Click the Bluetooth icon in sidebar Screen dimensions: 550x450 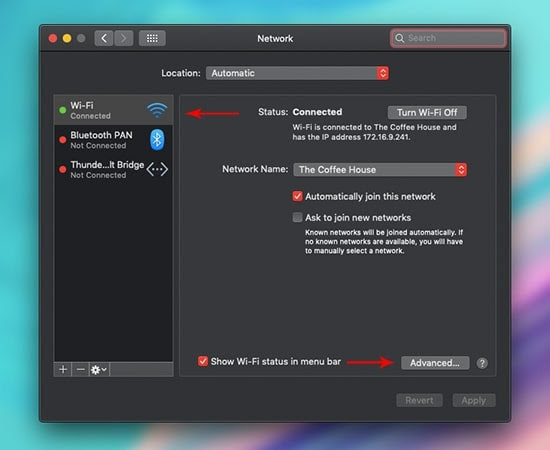(x=157, y=140)
